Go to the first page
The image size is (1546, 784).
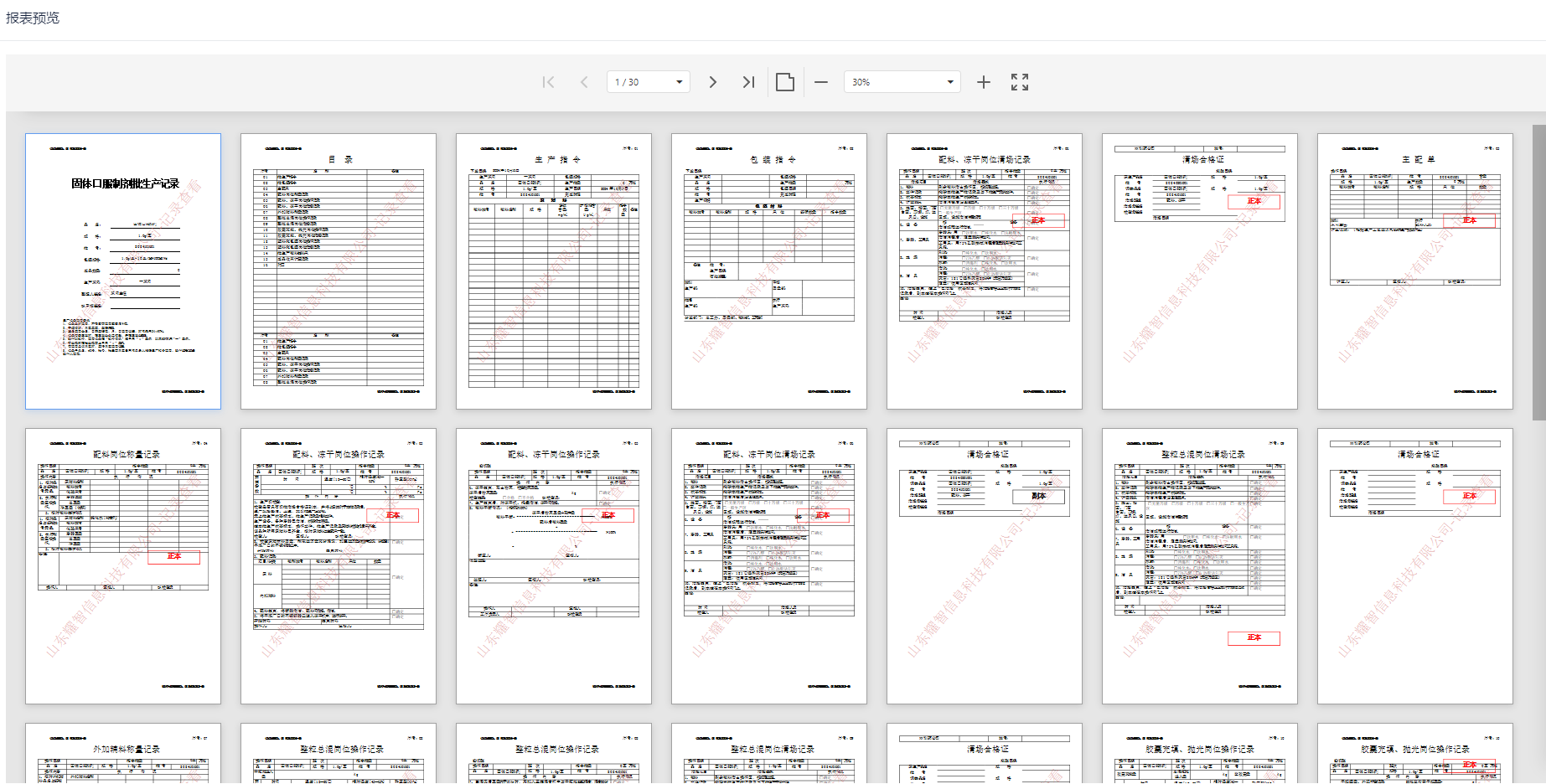point(549,82)
